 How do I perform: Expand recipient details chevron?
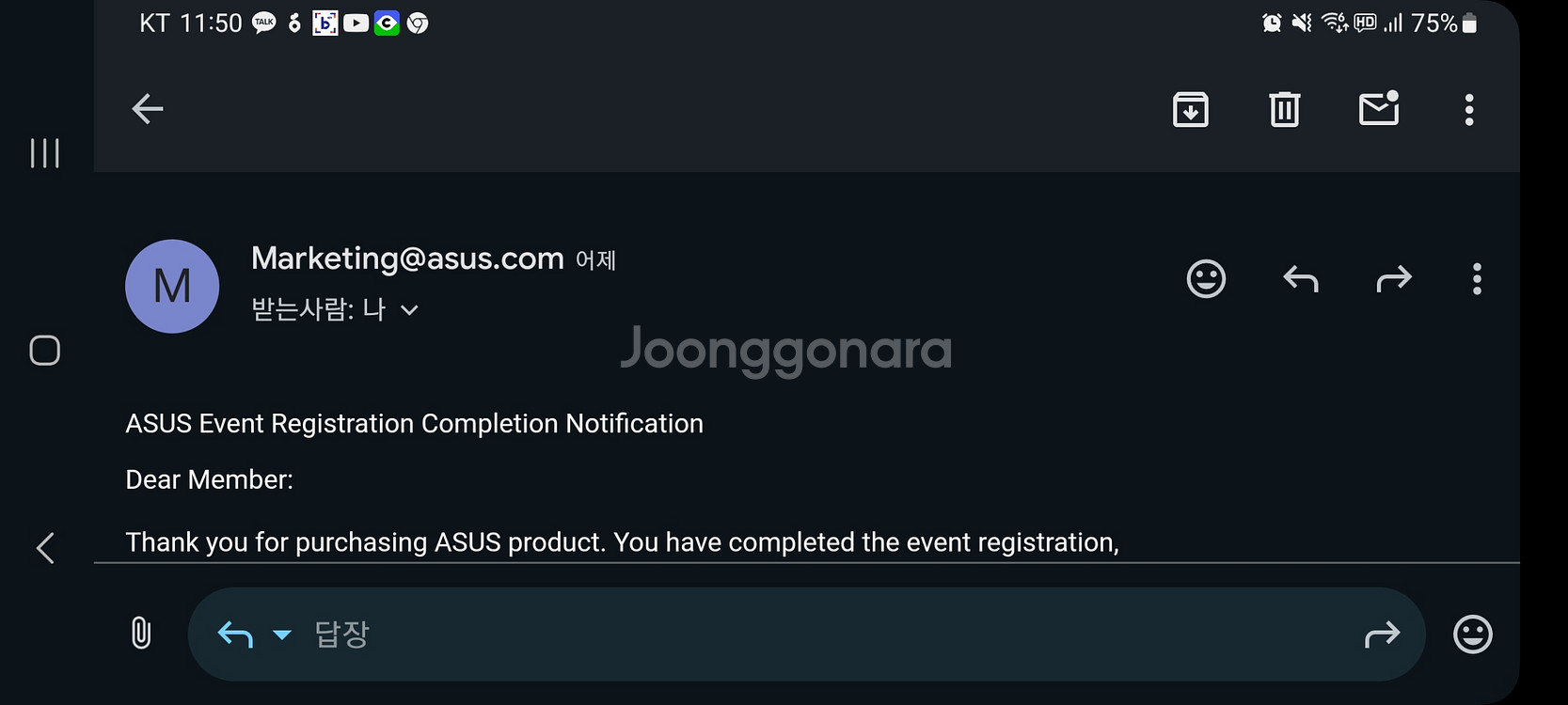coord(409,310)
